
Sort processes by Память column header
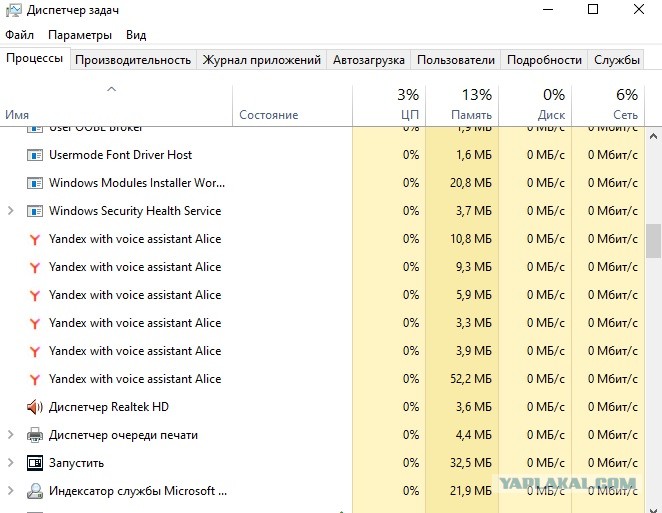(x=462, y=105)
